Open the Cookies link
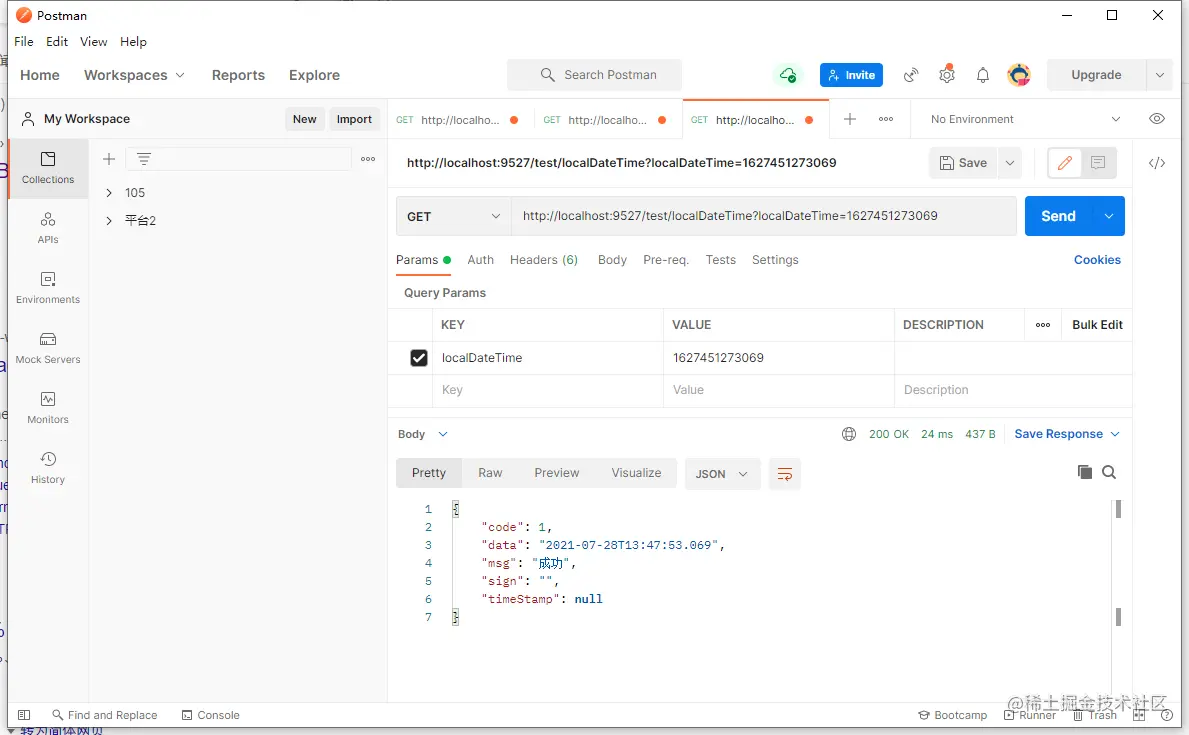 tap(1096, 259)
